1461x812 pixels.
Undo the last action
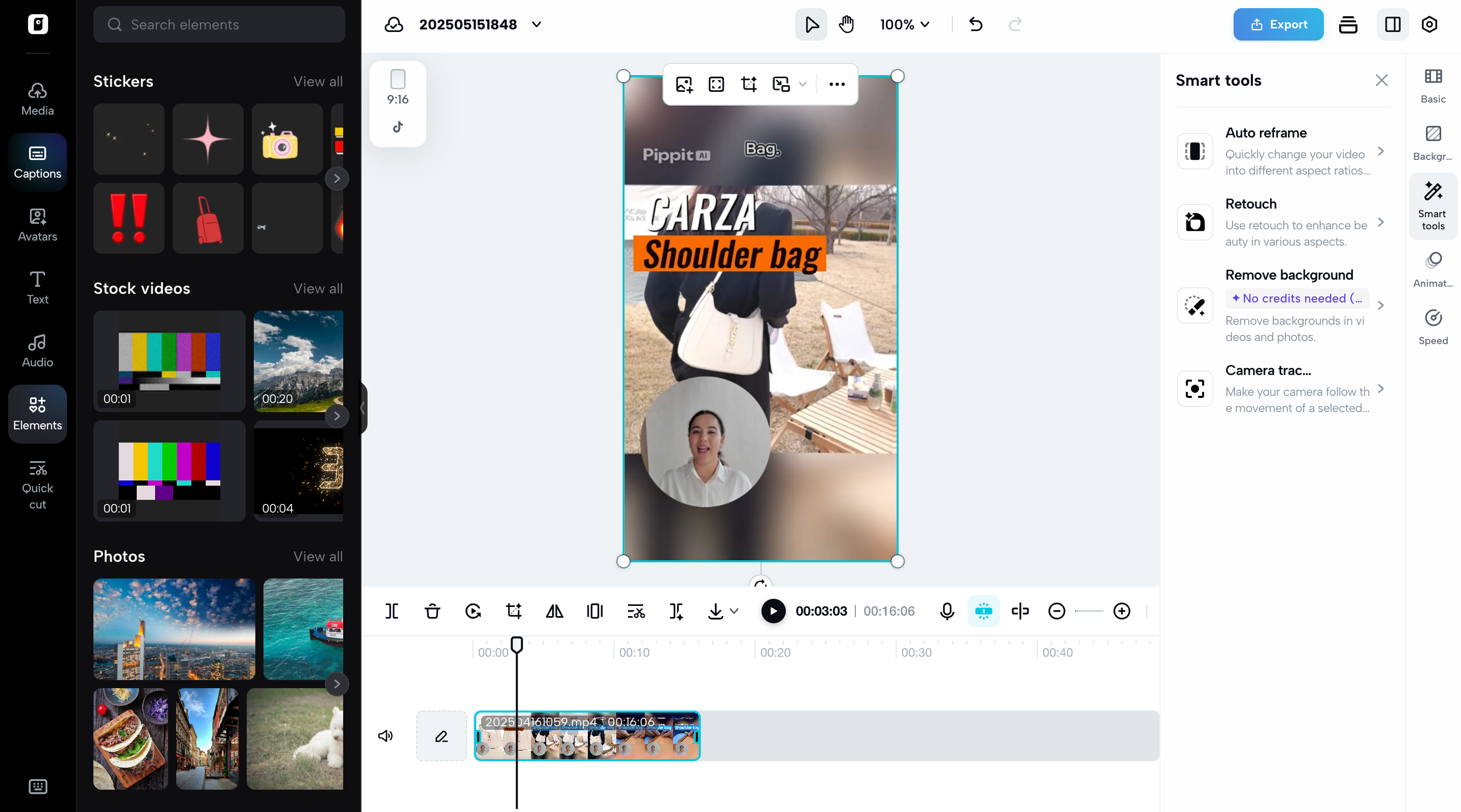pyautogui.click(x=976, y=24)
